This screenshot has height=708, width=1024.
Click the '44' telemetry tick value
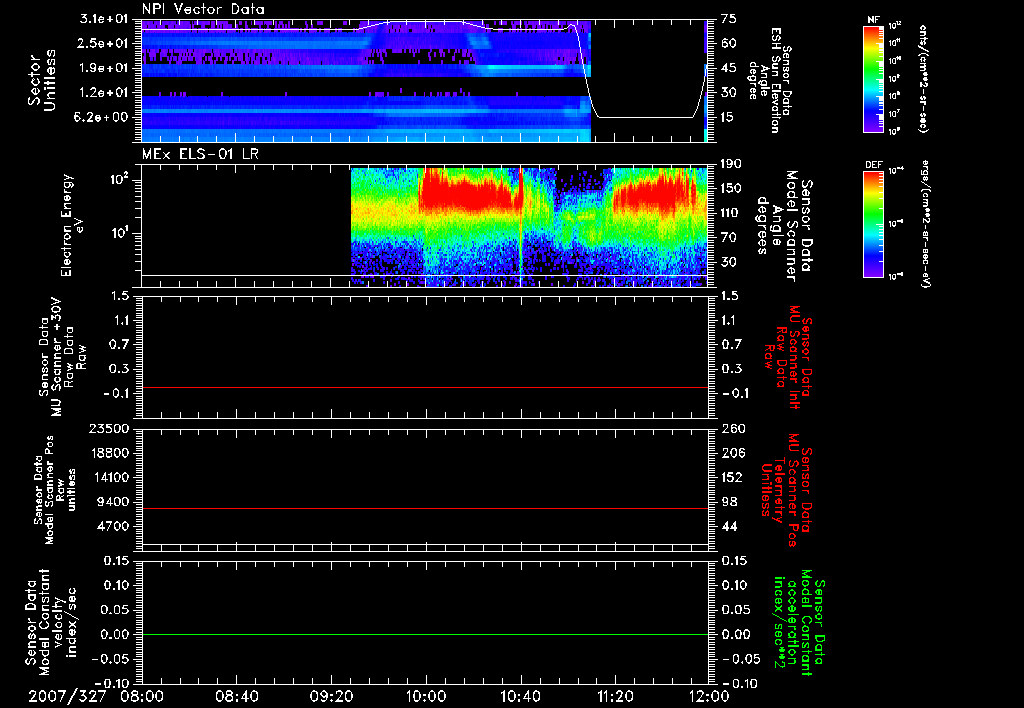click(x=729, y=526)
